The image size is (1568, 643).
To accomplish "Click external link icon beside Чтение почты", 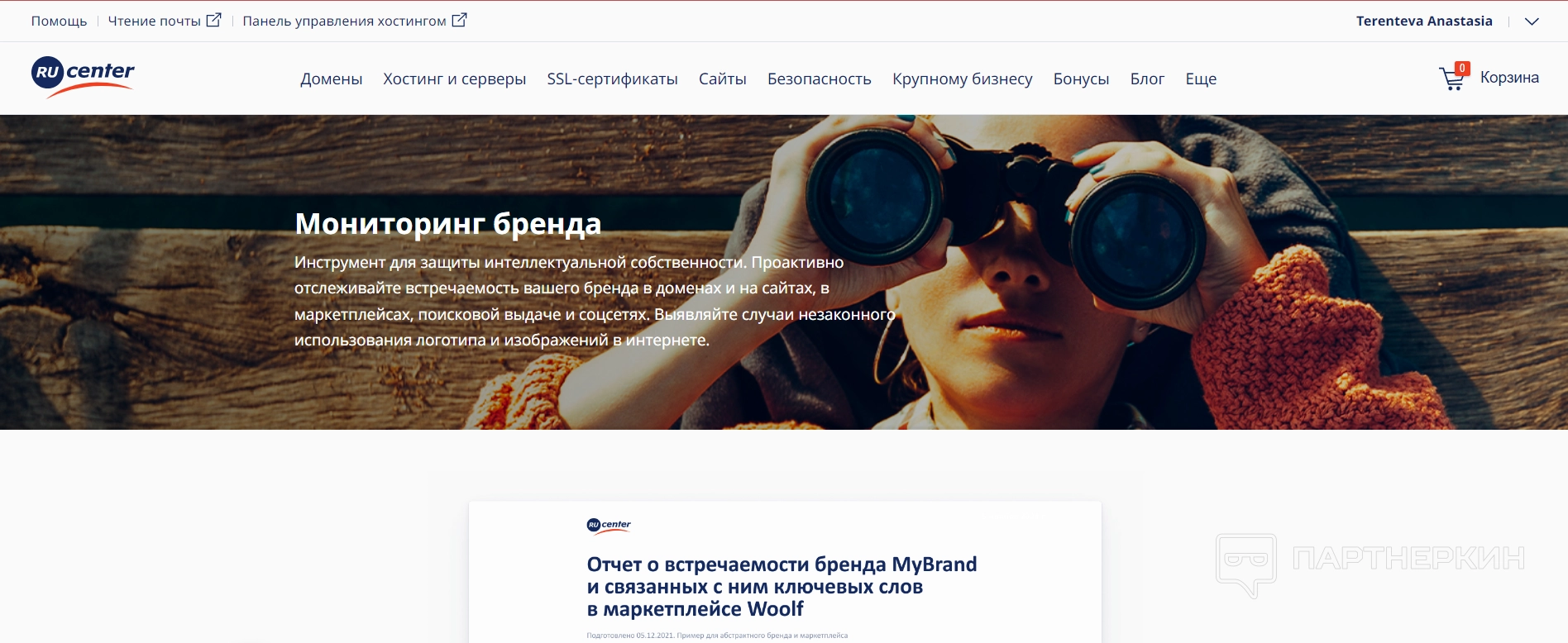I will [213, 21].
